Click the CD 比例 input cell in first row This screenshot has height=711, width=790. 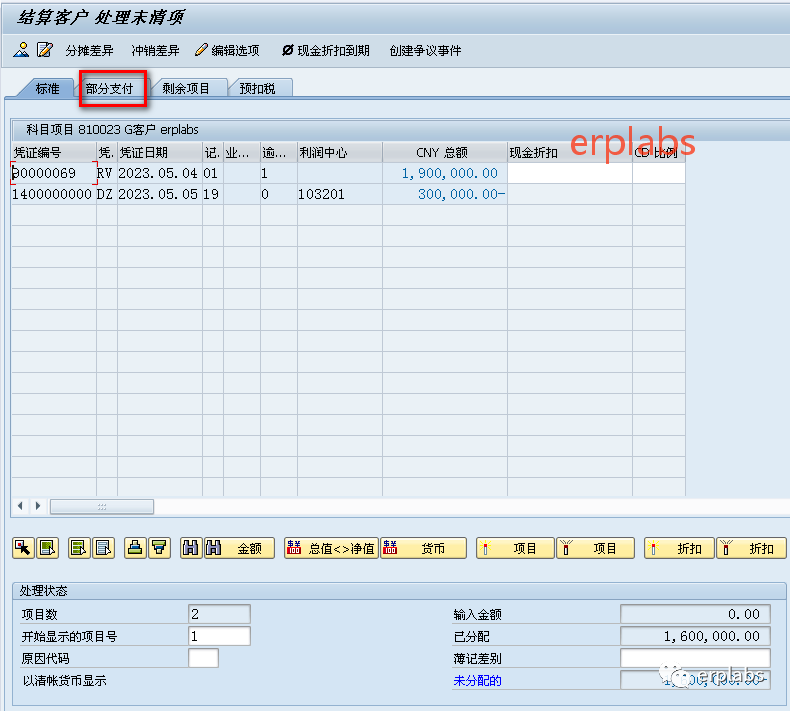[659, 173]
